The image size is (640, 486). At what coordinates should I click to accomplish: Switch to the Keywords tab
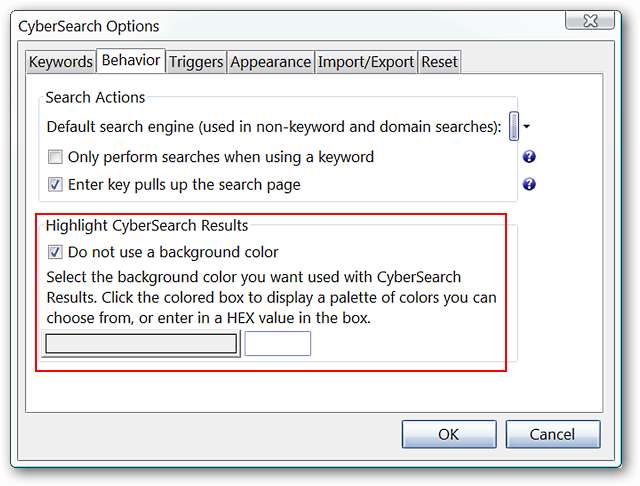click(x=60, y=62)
